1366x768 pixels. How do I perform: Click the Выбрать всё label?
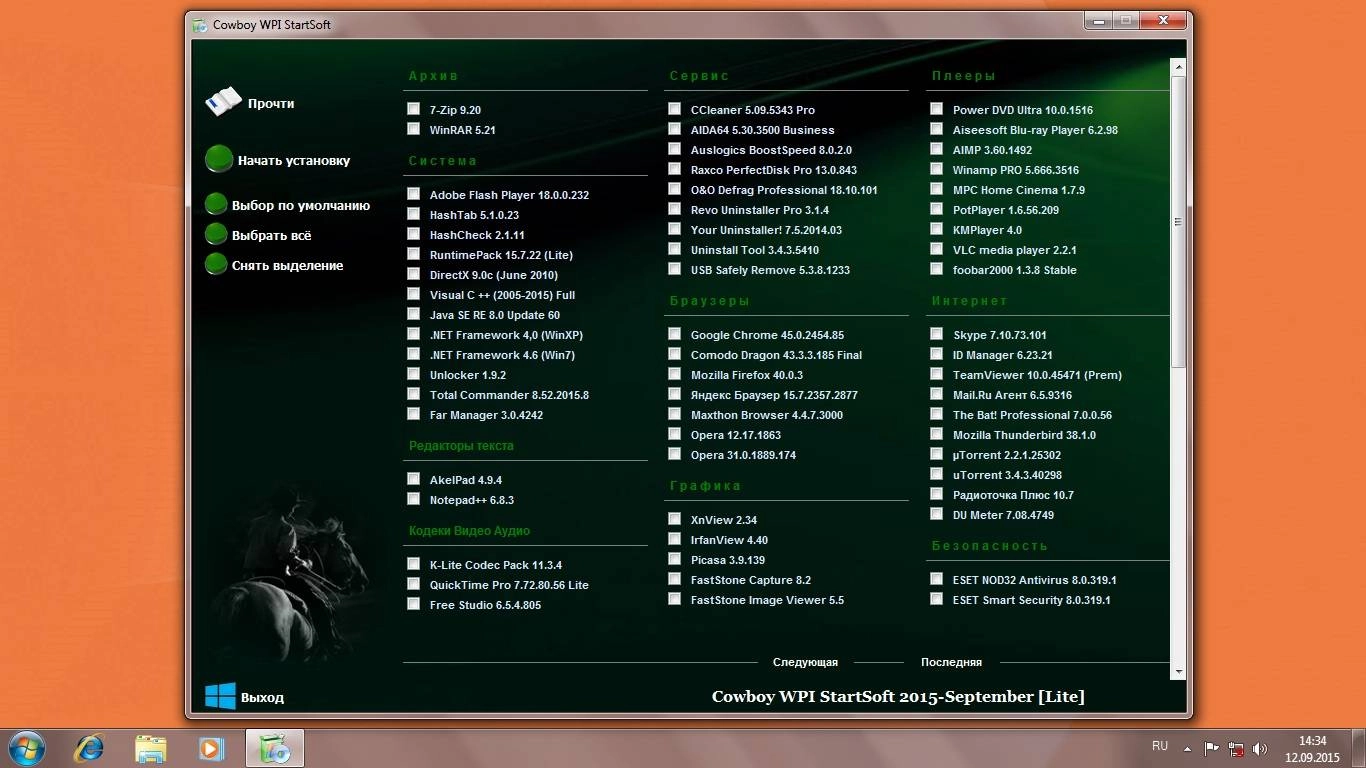(x=272, y=235)
